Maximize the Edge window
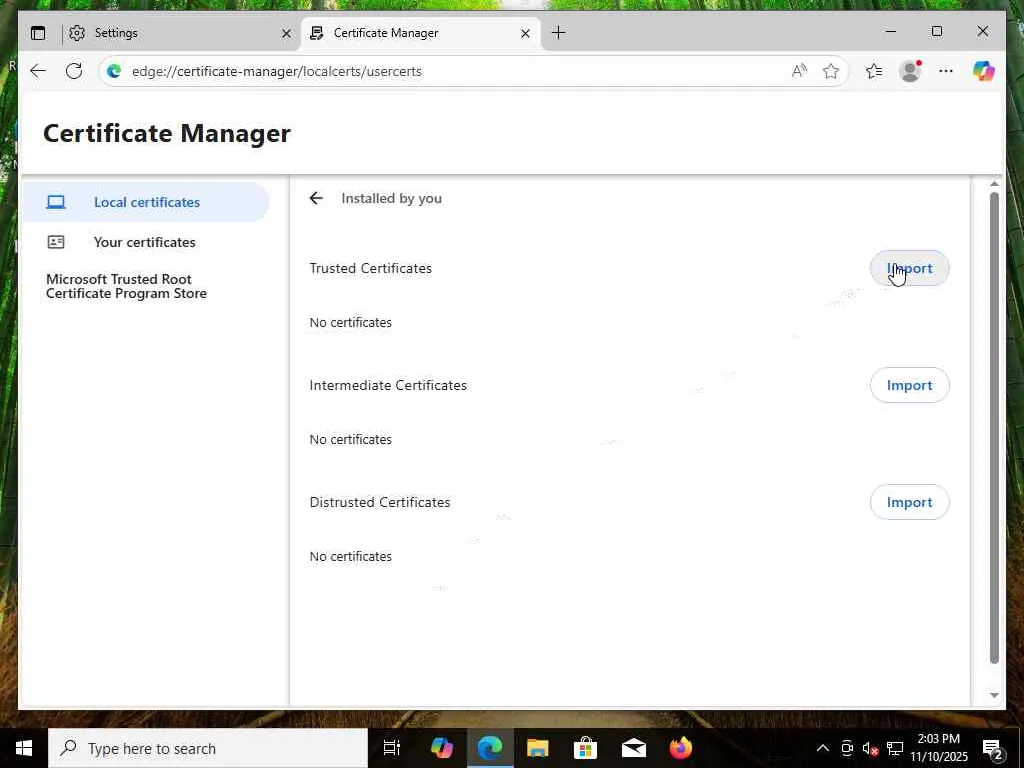Viewport: 1024px width, 768px height. coord(936,31)
